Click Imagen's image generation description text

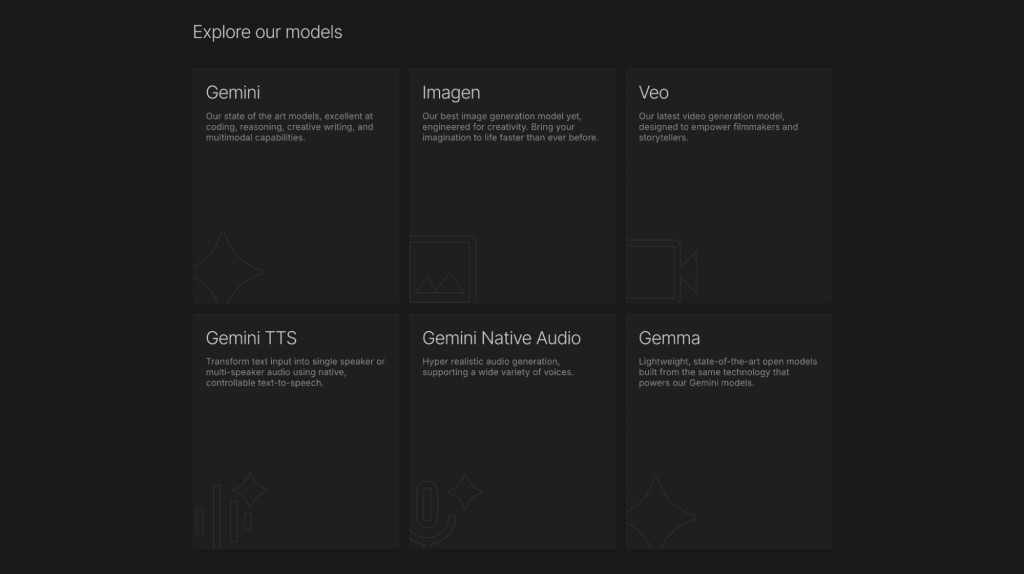[510, 127]
